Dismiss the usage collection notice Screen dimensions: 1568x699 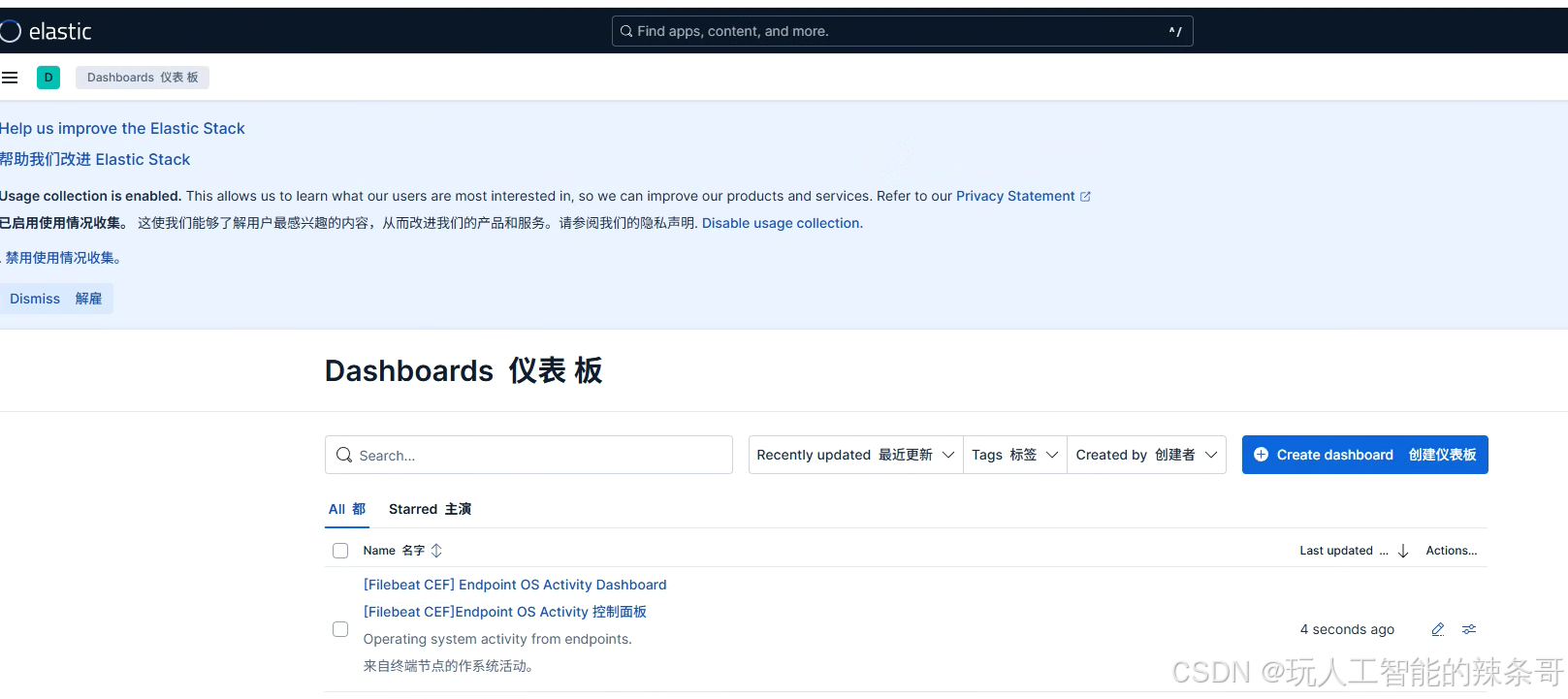56,299
